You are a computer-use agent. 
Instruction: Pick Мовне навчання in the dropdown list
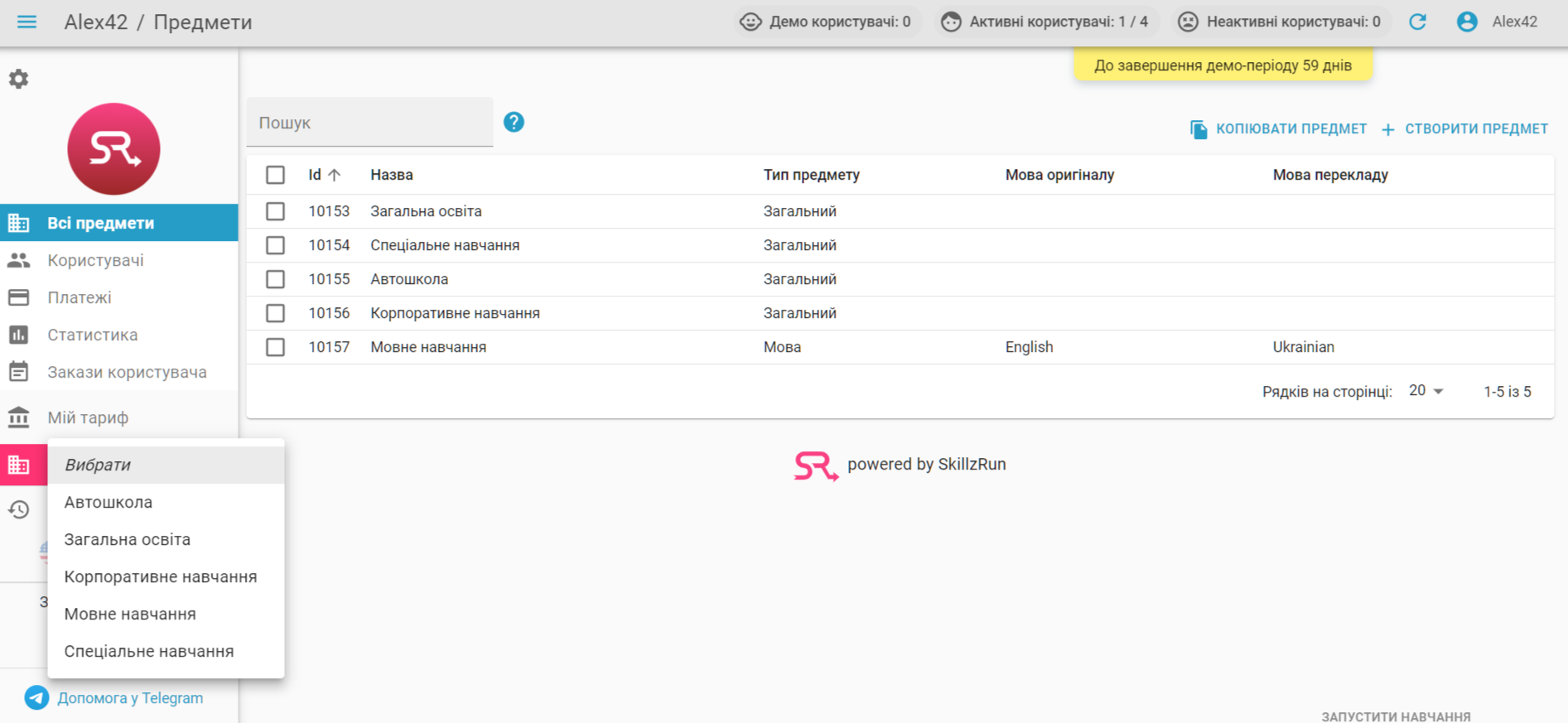tap(166, 614)
